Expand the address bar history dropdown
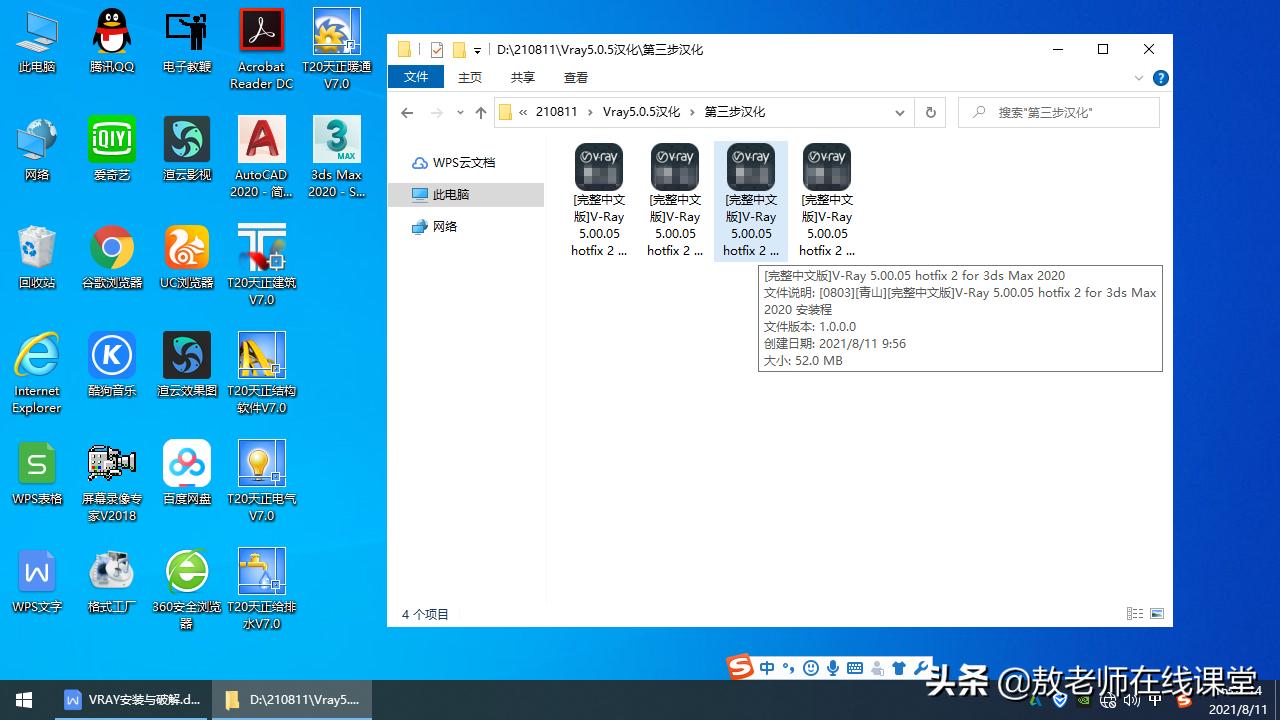This screenshot has height=720, width=1280. coord(899,113)
